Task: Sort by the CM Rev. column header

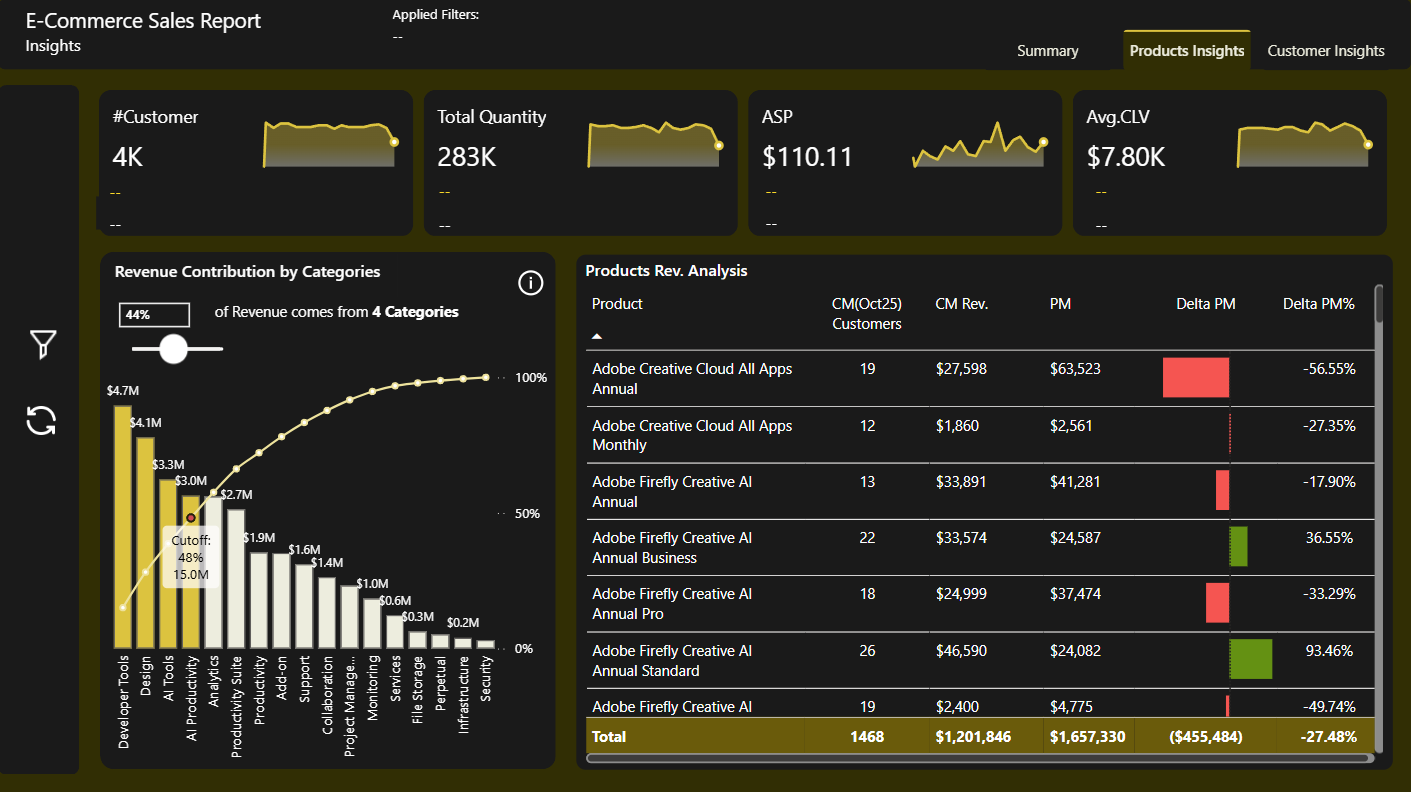Action: [961, 304]
